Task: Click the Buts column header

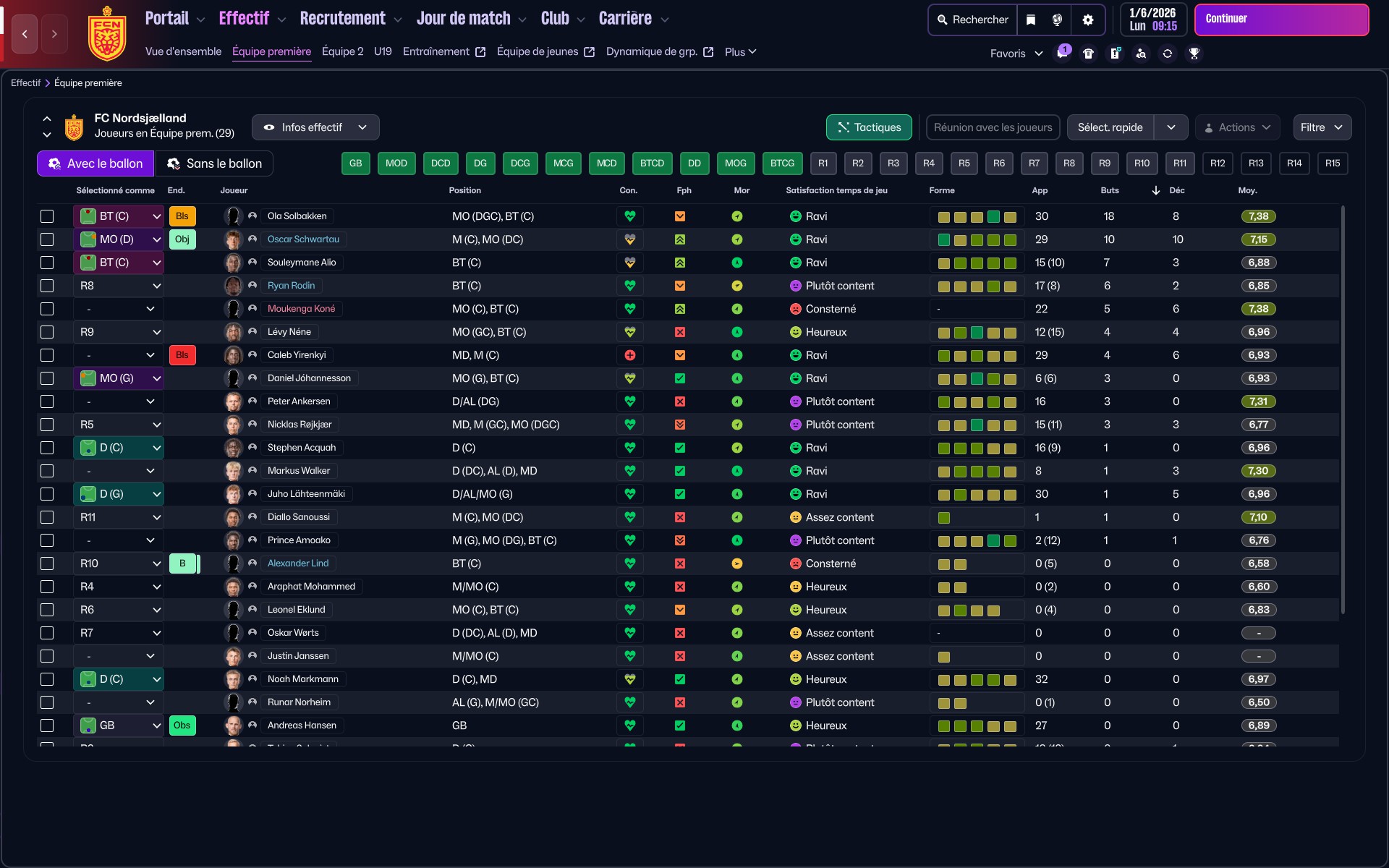Action: click(1109, 190)
